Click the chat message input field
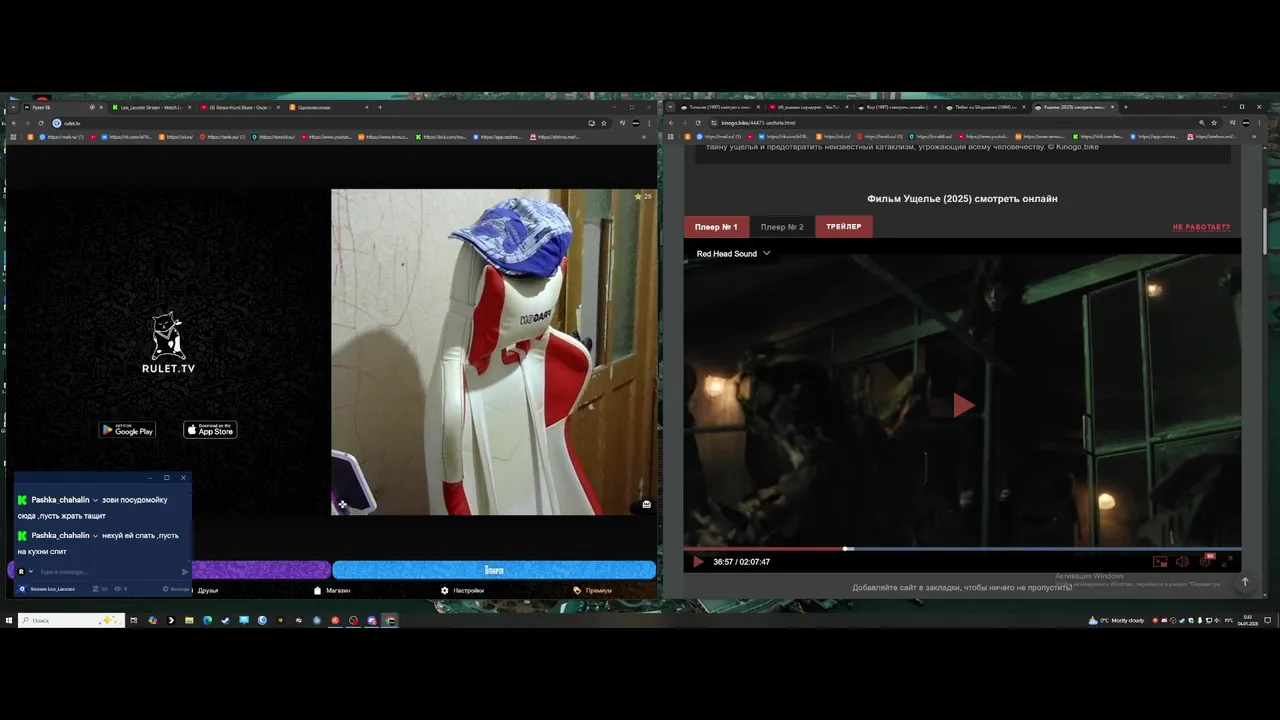The image size is (1280, 720). pos(108,572)
